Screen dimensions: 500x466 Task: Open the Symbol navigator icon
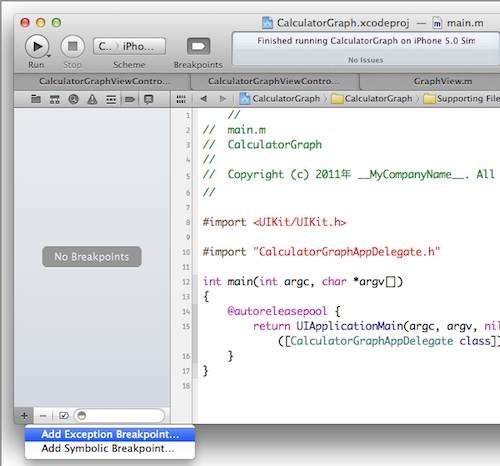tap(55, 99)
